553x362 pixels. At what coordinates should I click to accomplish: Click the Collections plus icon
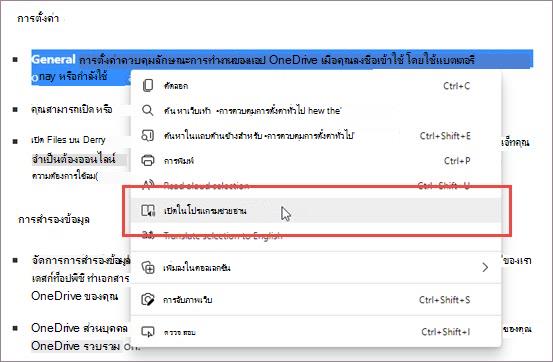coord(148,268)
